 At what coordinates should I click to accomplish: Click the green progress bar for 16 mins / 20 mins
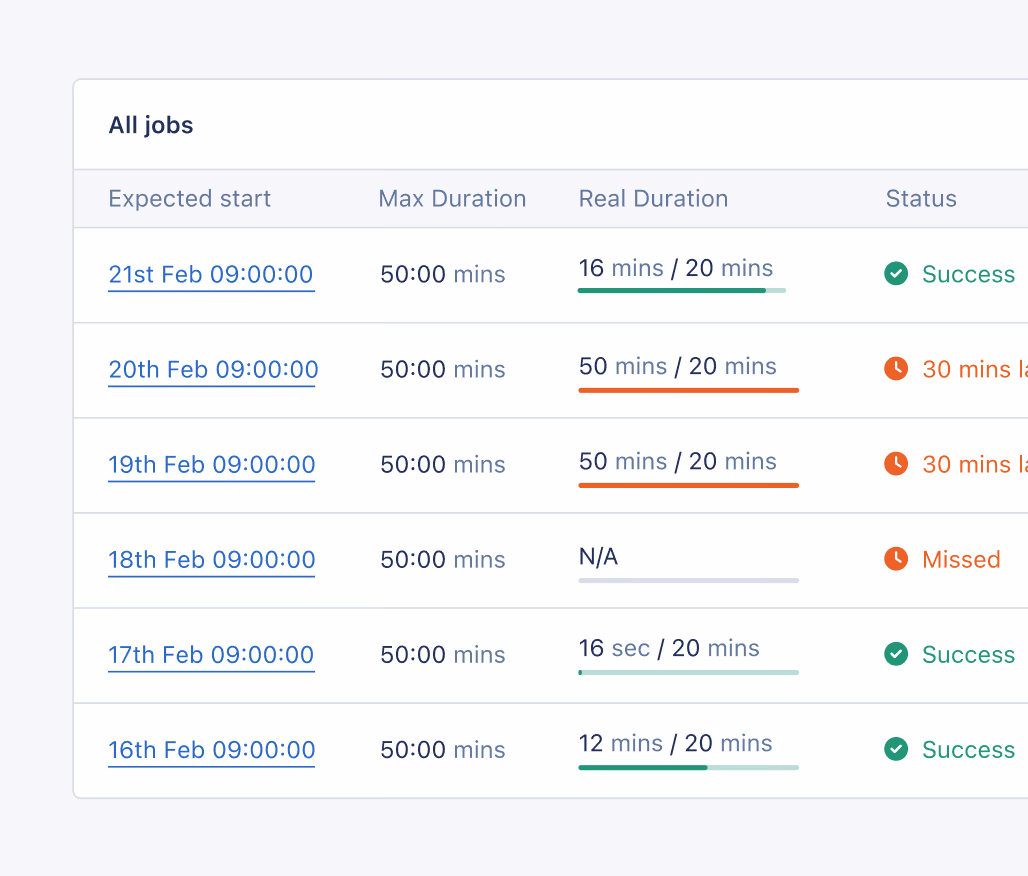681,291
